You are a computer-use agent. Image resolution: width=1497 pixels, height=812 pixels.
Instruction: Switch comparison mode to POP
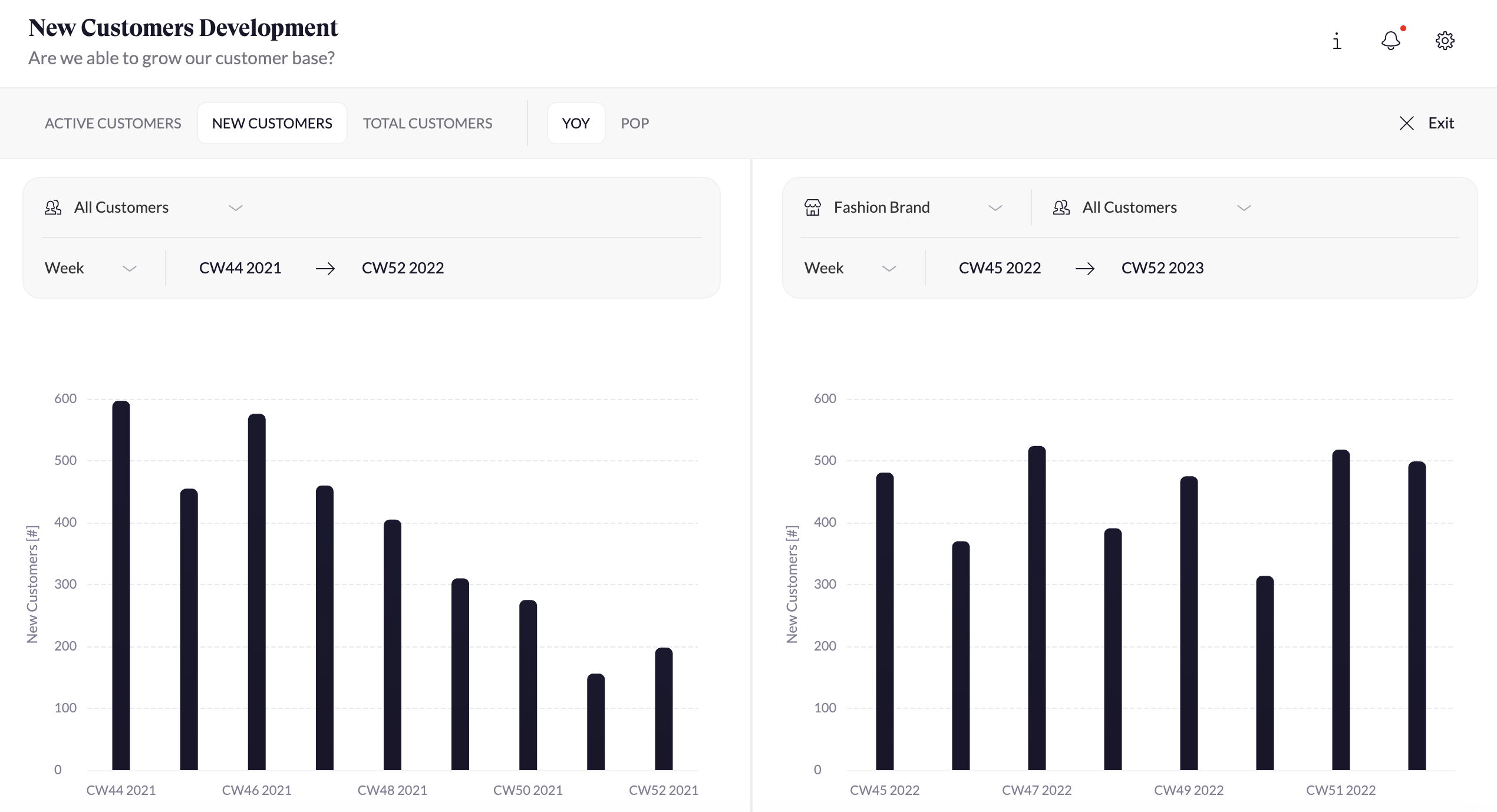point(634,123)
